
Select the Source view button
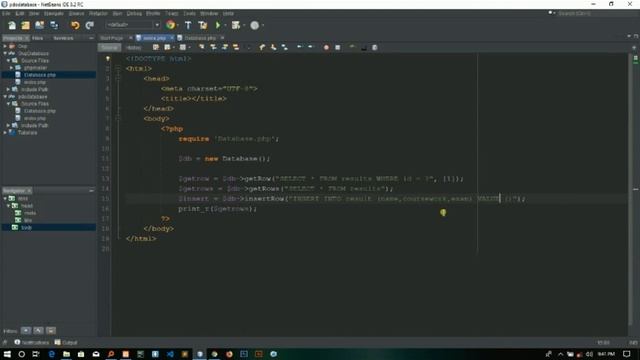click(x=109, y=48)
